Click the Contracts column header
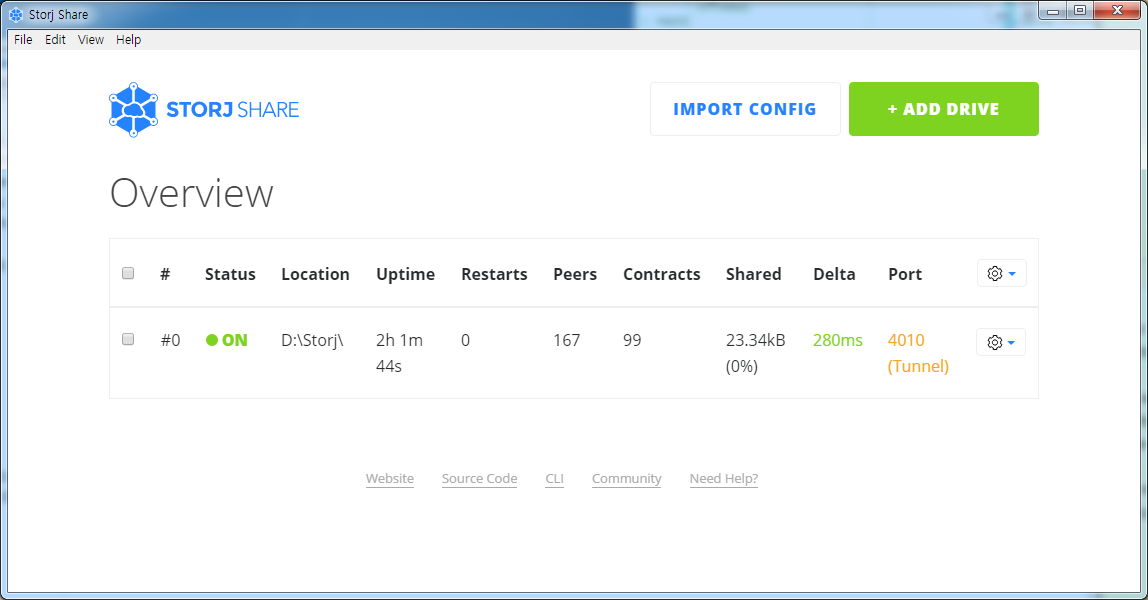Viewport: 1148px width, 600px height. click(x=662, y=274)
